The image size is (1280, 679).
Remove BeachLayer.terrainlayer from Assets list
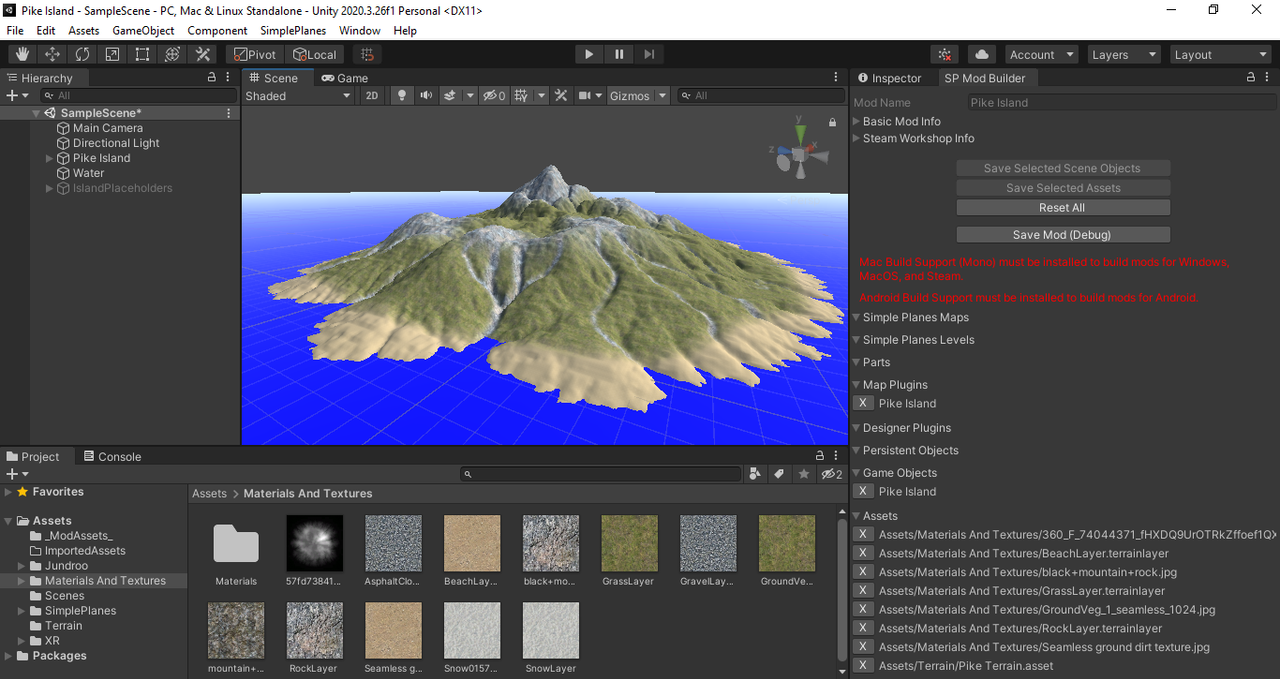pos(863,553)
